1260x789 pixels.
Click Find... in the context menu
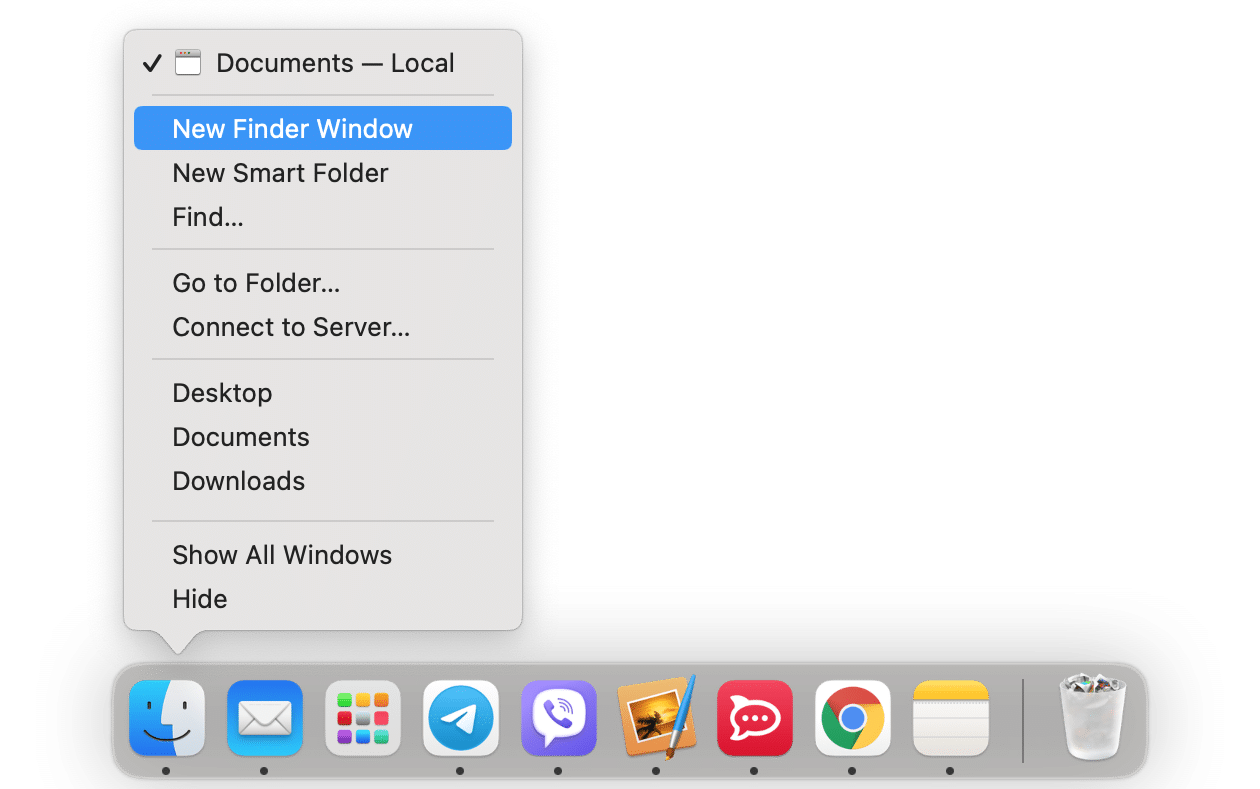[208, 217]
